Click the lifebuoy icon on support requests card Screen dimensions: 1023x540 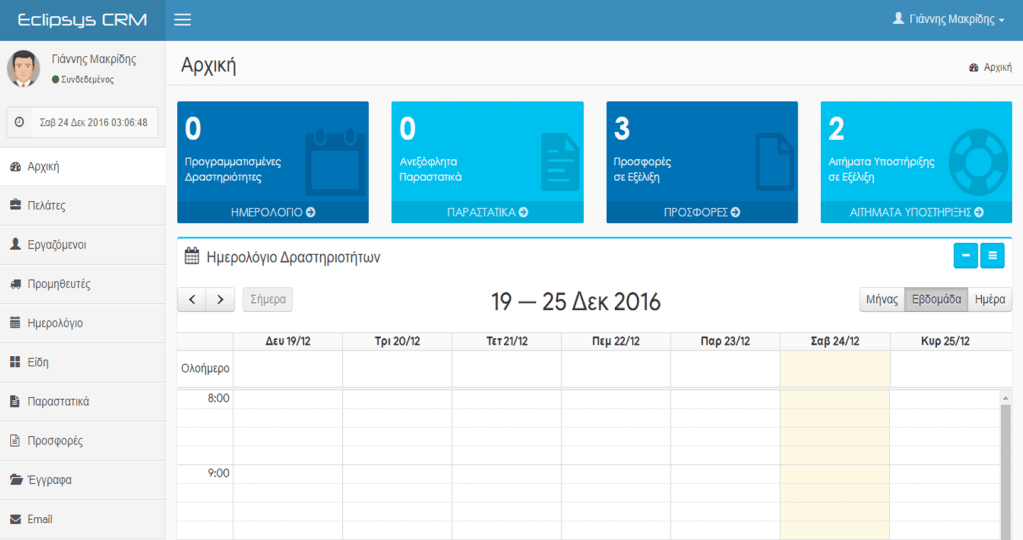click(979, 160)
